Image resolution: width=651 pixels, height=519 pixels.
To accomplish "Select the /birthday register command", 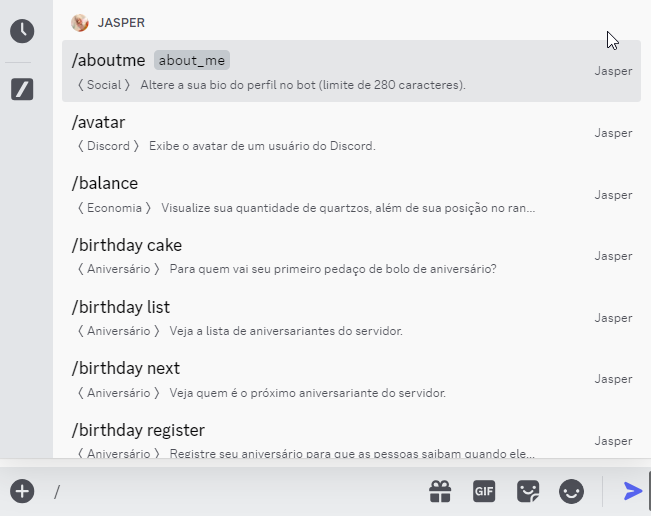I will click(x=138, y=430).
